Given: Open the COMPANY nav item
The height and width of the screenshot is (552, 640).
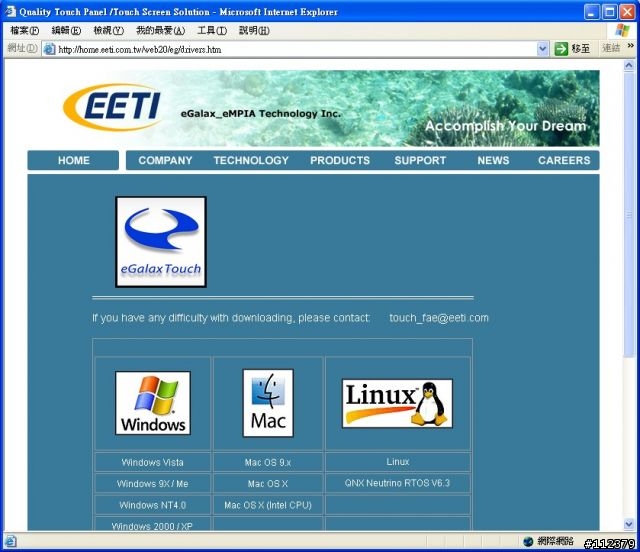Looking at the screenshot, I should pyautogui.click(x=165, y=160).
